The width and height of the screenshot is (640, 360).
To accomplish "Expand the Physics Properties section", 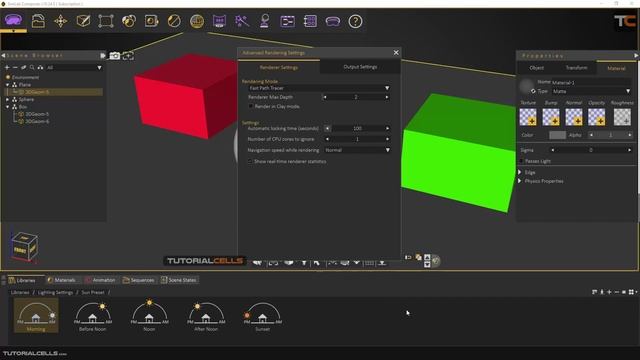I will [520, 181].
